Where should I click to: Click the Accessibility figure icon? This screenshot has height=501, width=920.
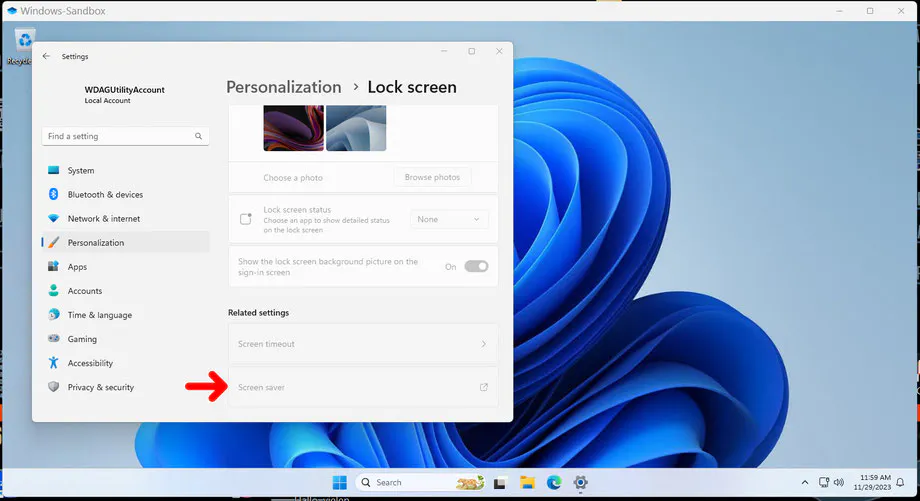pyautogui.click(x=53, y=363)
